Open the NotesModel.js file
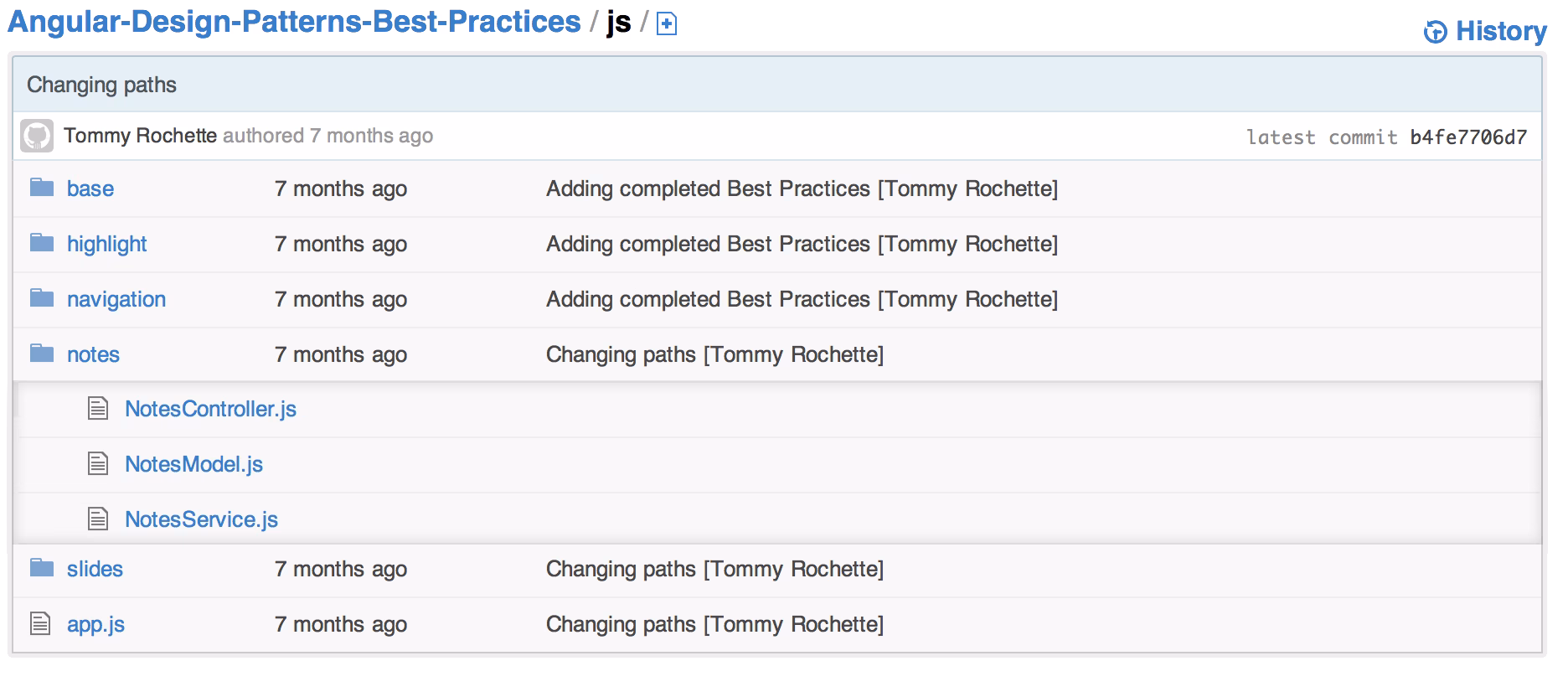This screenshot has height=697, width=1568. click(193, 464)
